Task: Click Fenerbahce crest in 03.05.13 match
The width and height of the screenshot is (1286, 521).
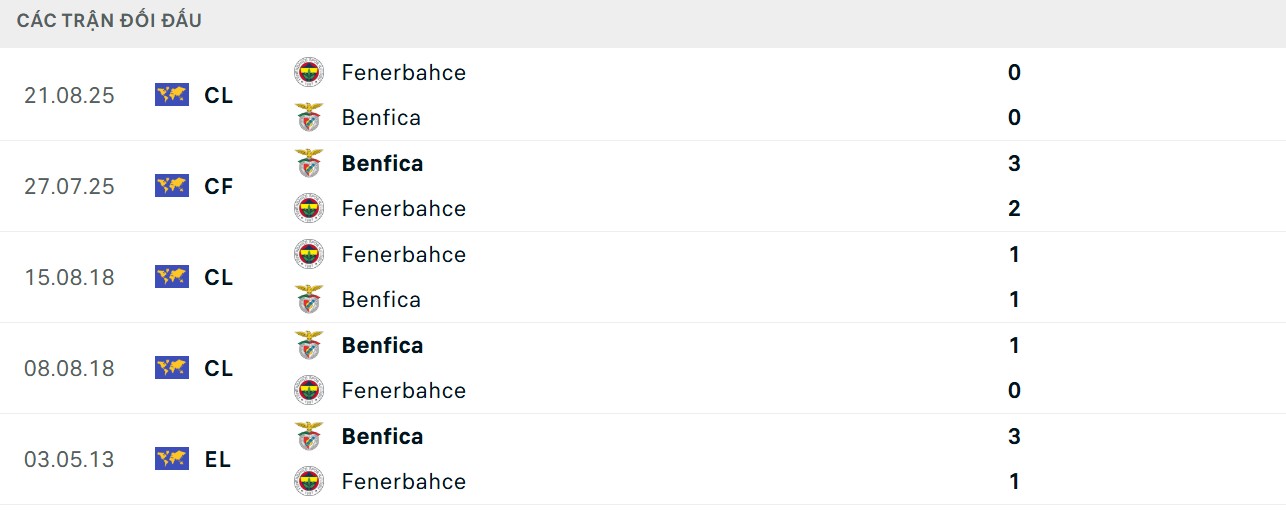Action: click(309, 481)
